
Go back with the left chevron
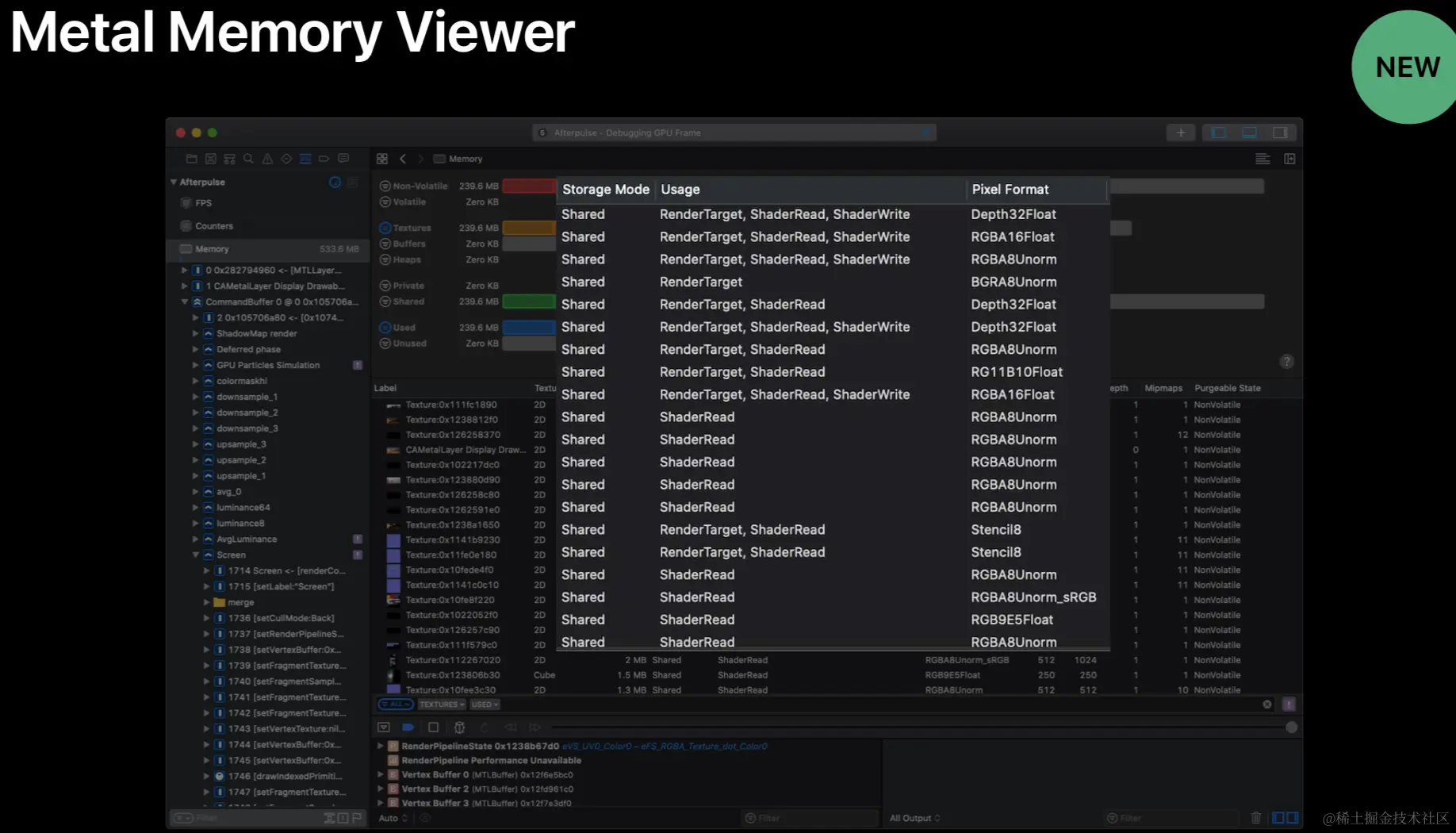click(x=403, y=159)
